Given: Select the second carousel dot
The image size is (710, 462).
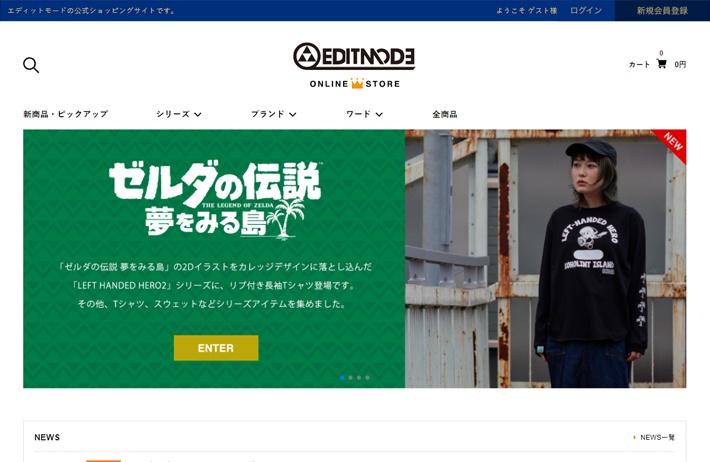Looking at the screenshot, I should pos(350,377).
